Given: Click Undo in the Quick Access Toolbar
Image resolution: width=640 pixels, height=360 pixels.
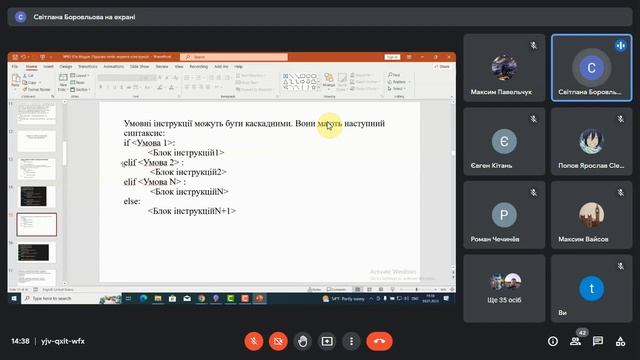Looking at the screenshot, I should [23, 57].
